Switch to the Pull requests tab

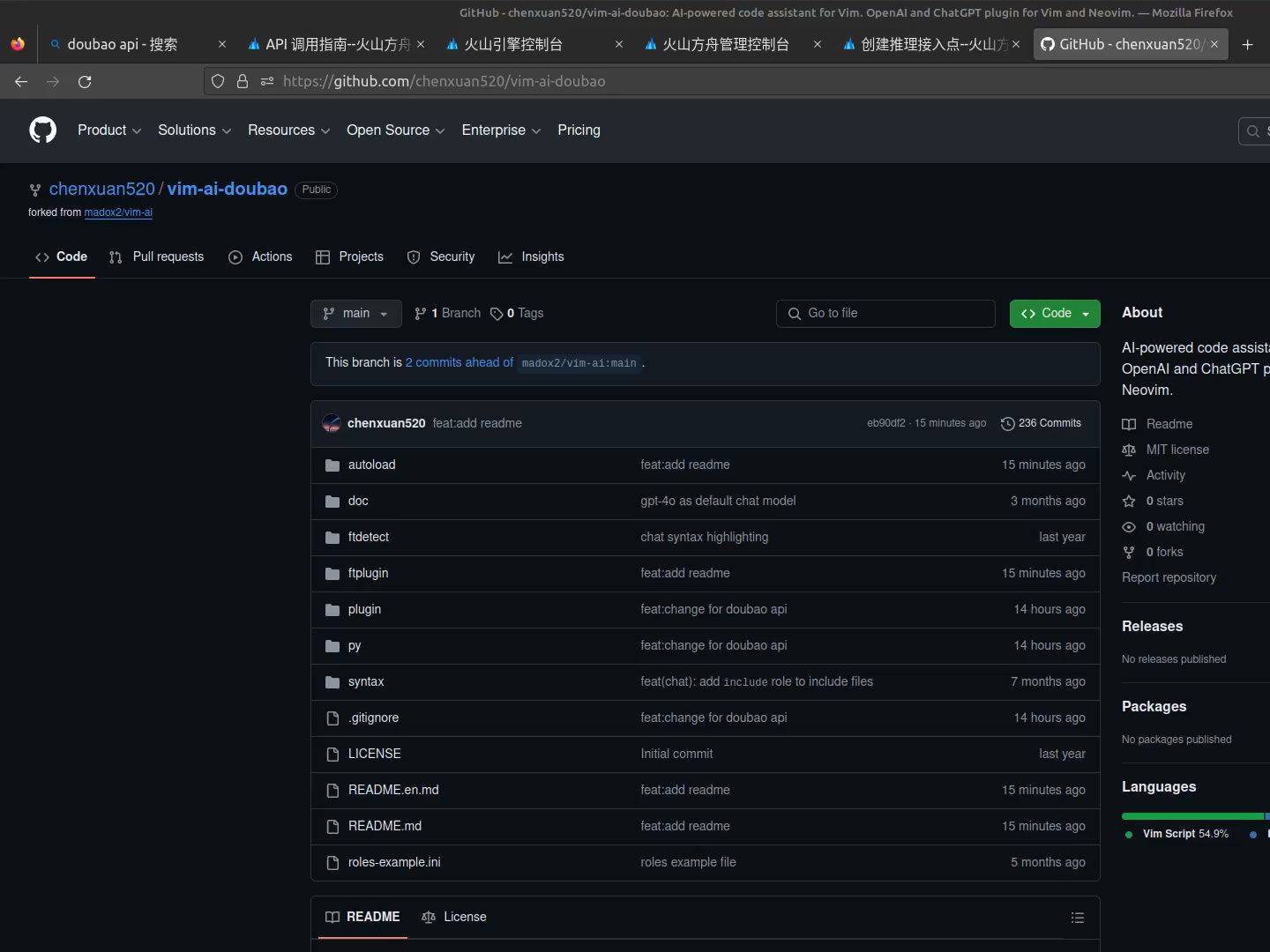tap(156, 257)
